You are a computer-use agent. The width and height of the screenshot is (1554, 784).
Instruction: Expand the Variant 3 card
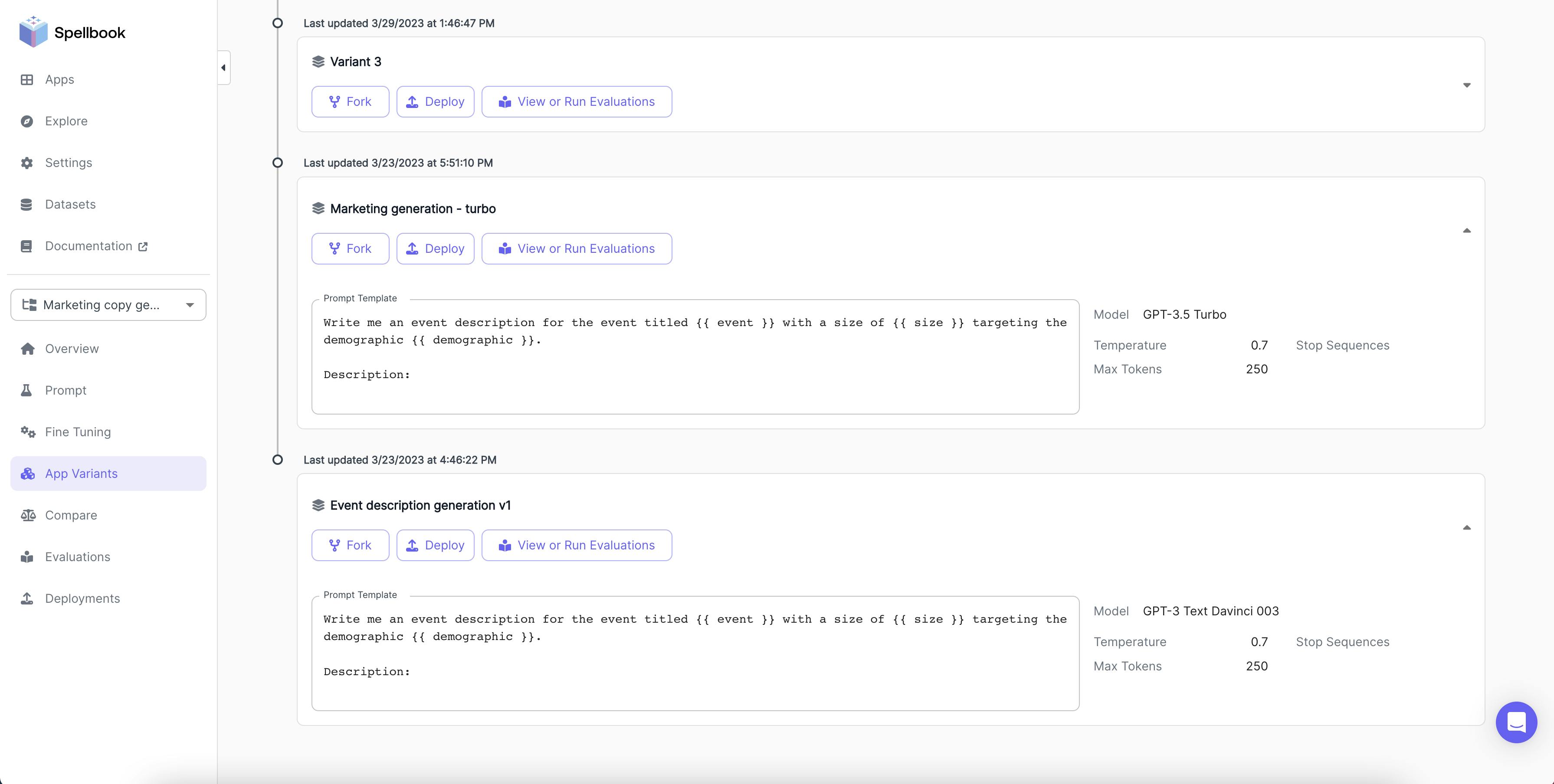tap(1466, 85)
